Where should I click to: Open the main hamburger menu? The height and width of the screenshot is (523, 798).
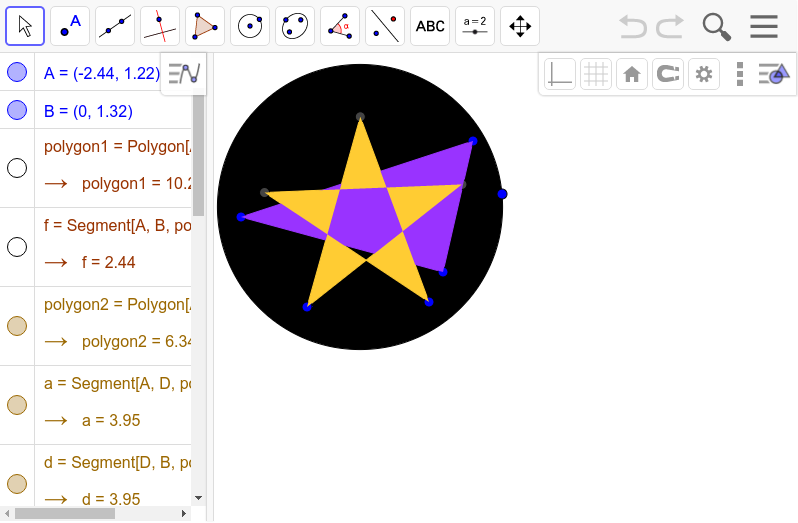[764, 26]
